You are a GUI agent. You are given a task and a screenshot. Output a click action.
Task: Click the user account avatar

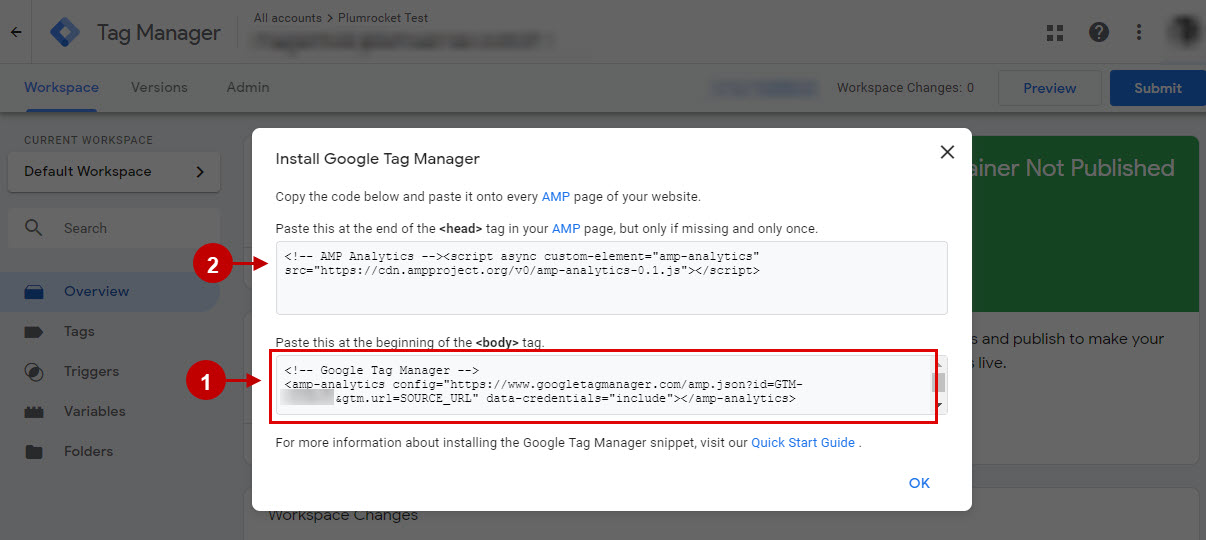pyautogui.click(x=1185, y=31)
